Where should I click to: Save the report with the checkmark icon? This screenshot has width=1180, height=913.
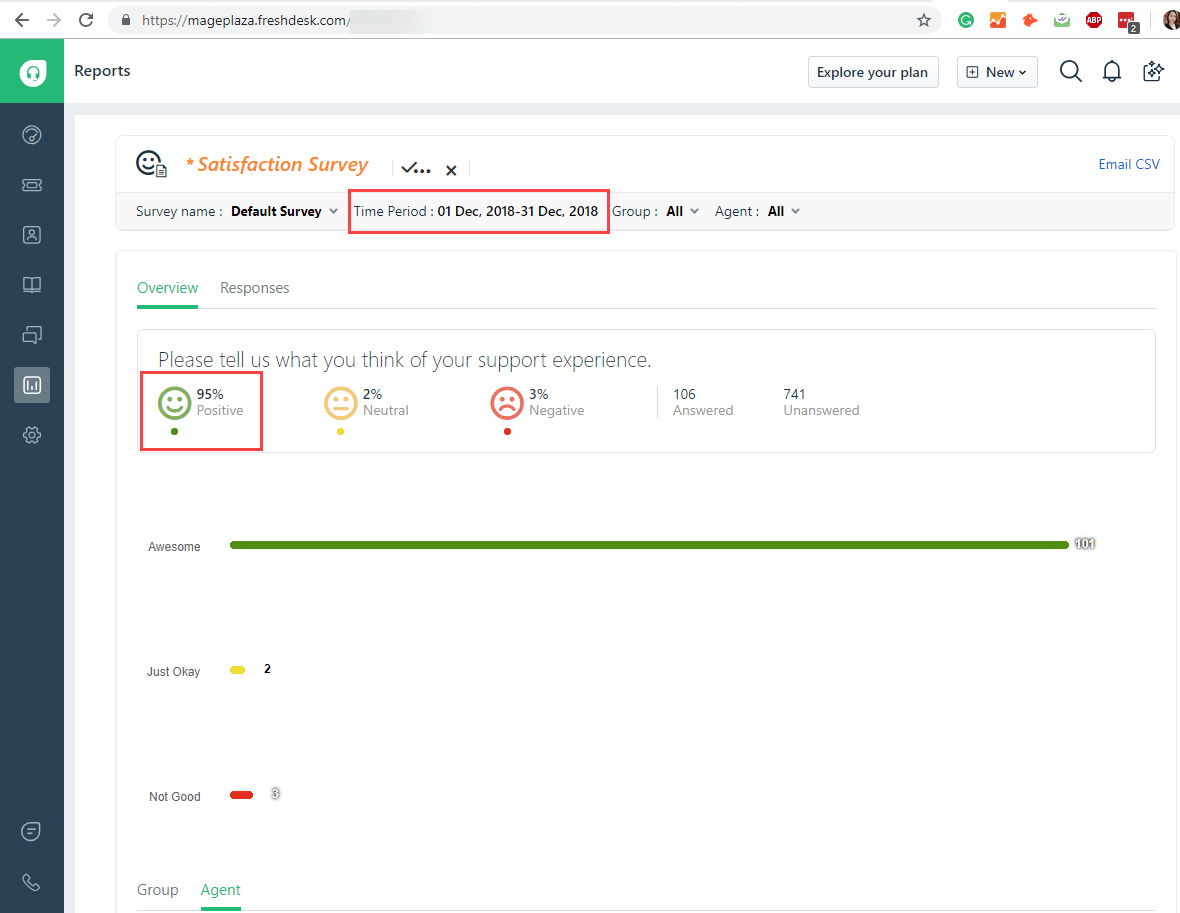click(415, 169)
